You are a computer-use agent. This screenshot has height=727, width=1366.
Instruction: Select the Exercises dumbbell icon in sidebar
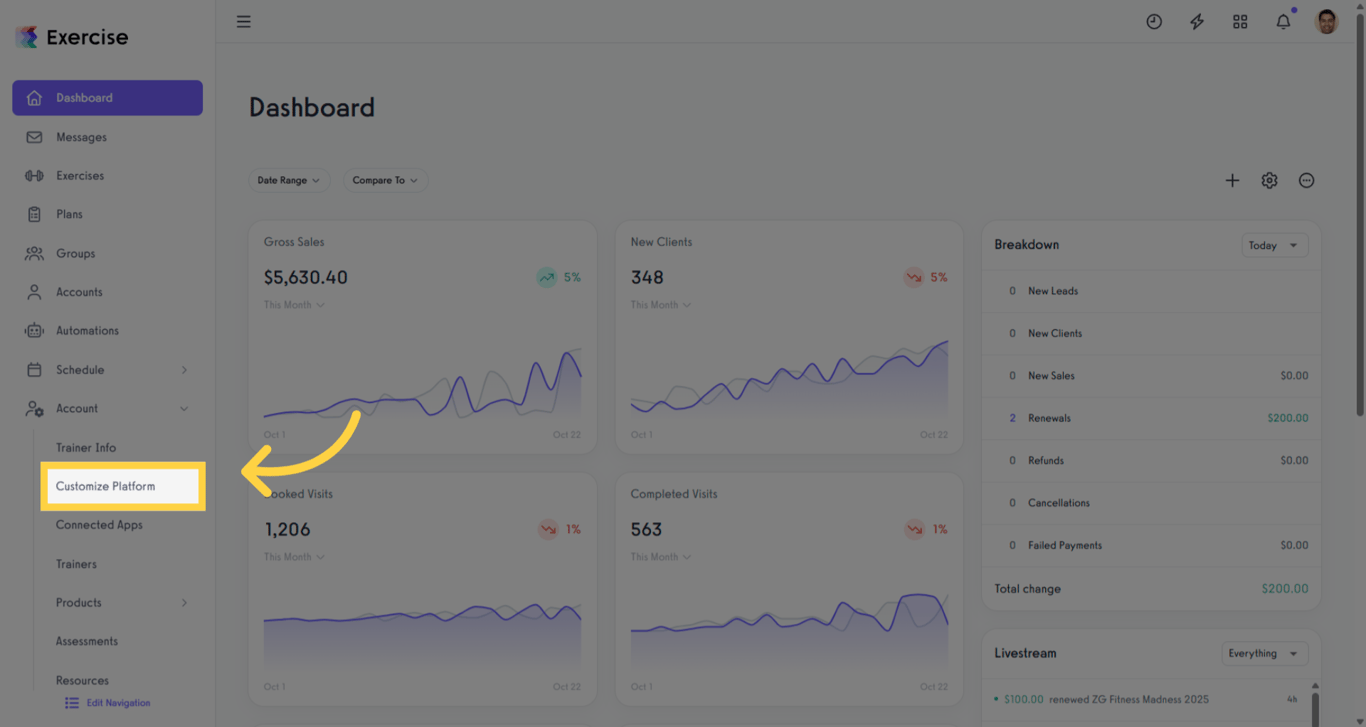(x=36, y=175)
